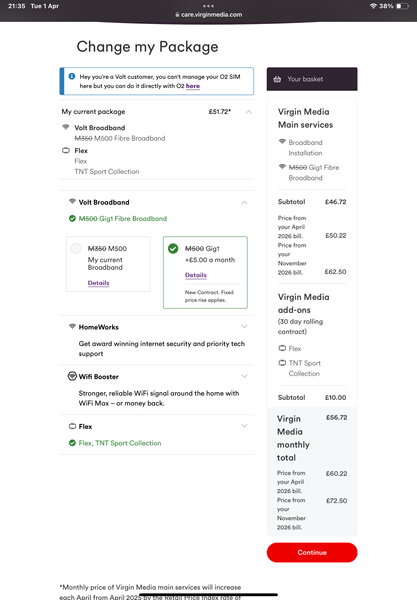This screenshot has height=600, width=417.
Task: Expand the HomeWorks section
Action: [244, 326]
